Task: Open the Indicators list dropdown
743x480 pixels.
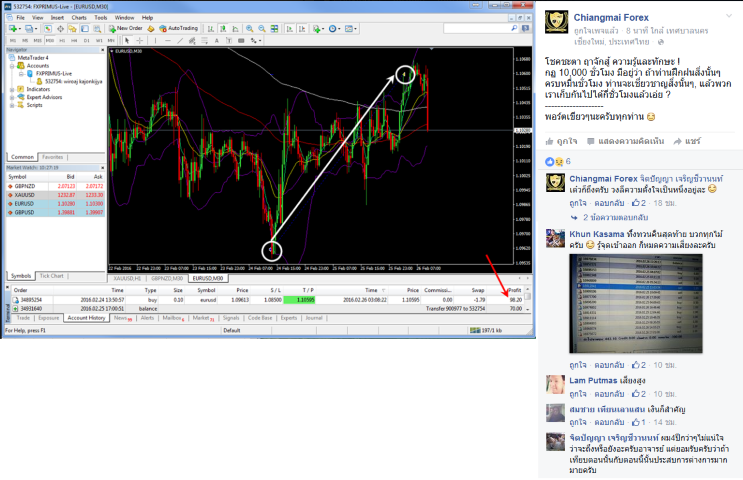Action: [323, 28]
